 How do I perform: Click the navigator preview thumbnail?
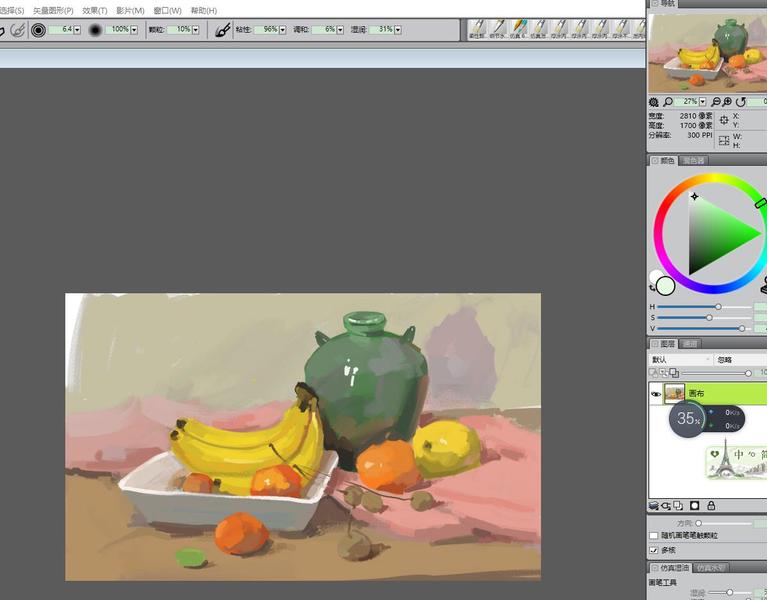click(x=707, y=53)
